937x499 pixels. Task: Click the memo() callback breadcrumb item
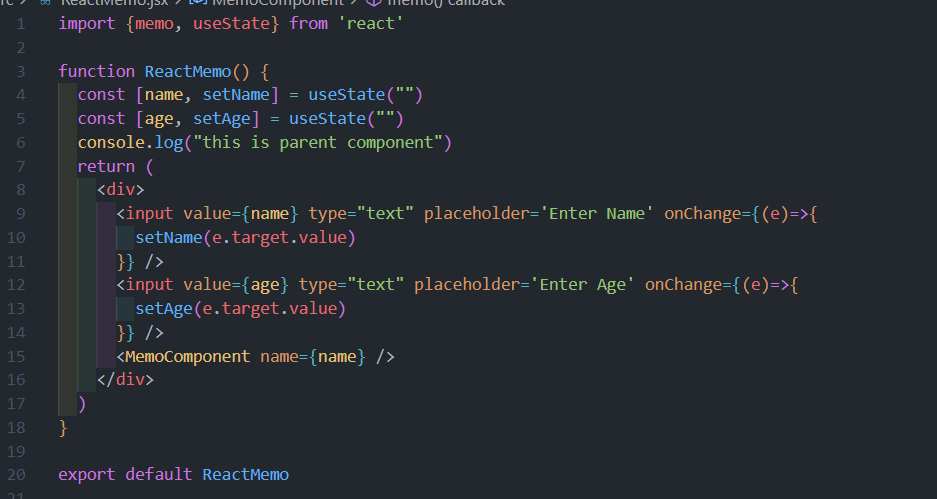tap(446, 3)
